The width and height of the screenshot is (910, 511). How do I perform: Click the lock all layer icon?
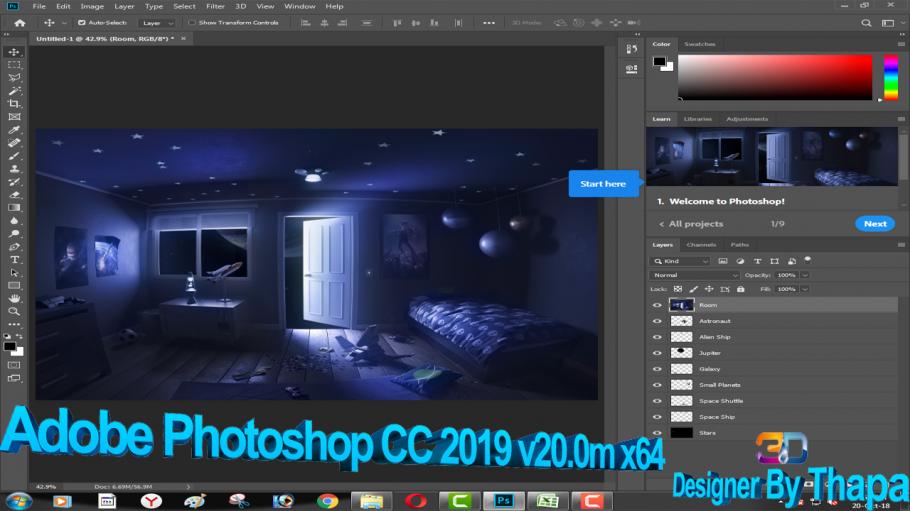pos(741,289)
